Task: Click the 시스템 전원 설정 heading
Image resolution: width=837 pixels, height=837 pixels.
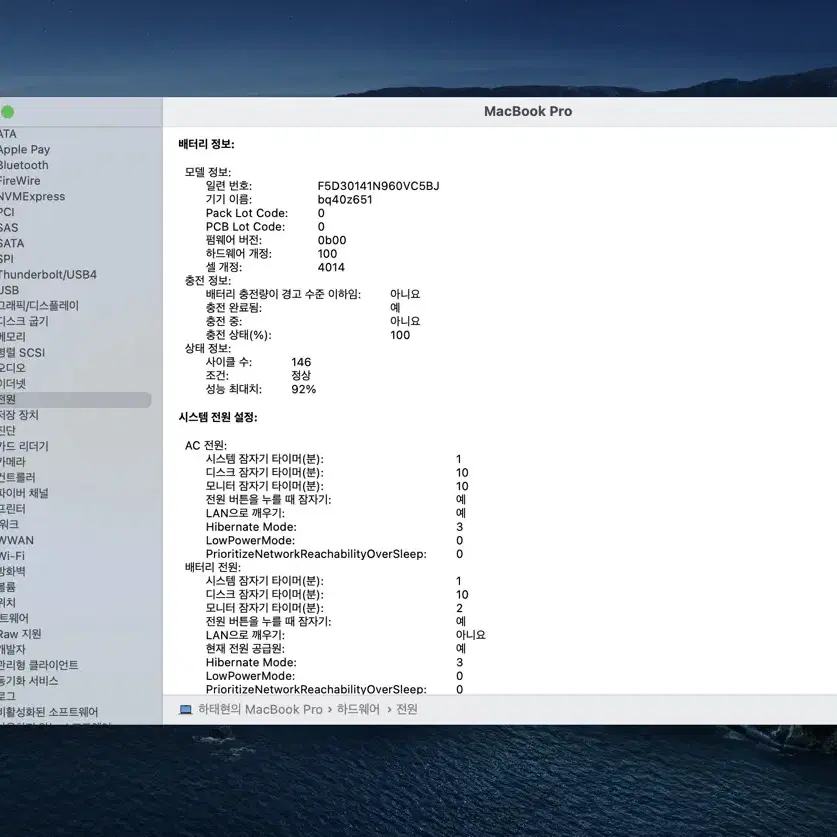Action: pyautogui.click(x=218, y=417)
